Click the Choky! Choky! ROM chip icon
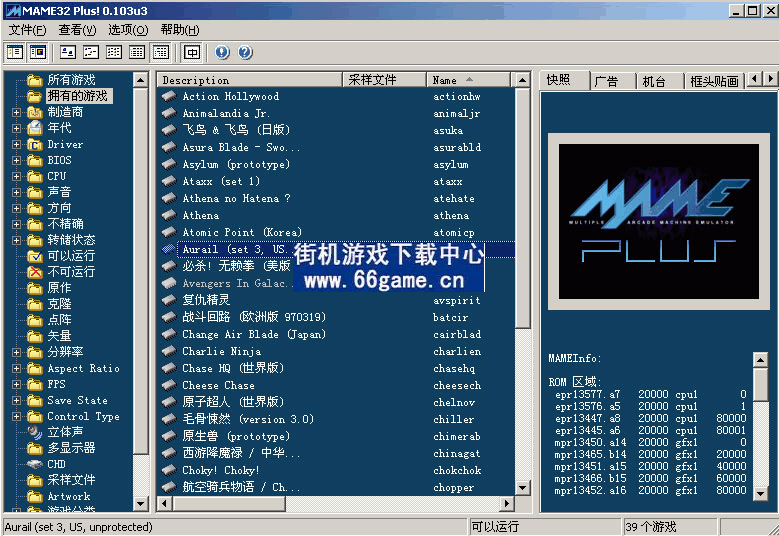 pos(169,470)
